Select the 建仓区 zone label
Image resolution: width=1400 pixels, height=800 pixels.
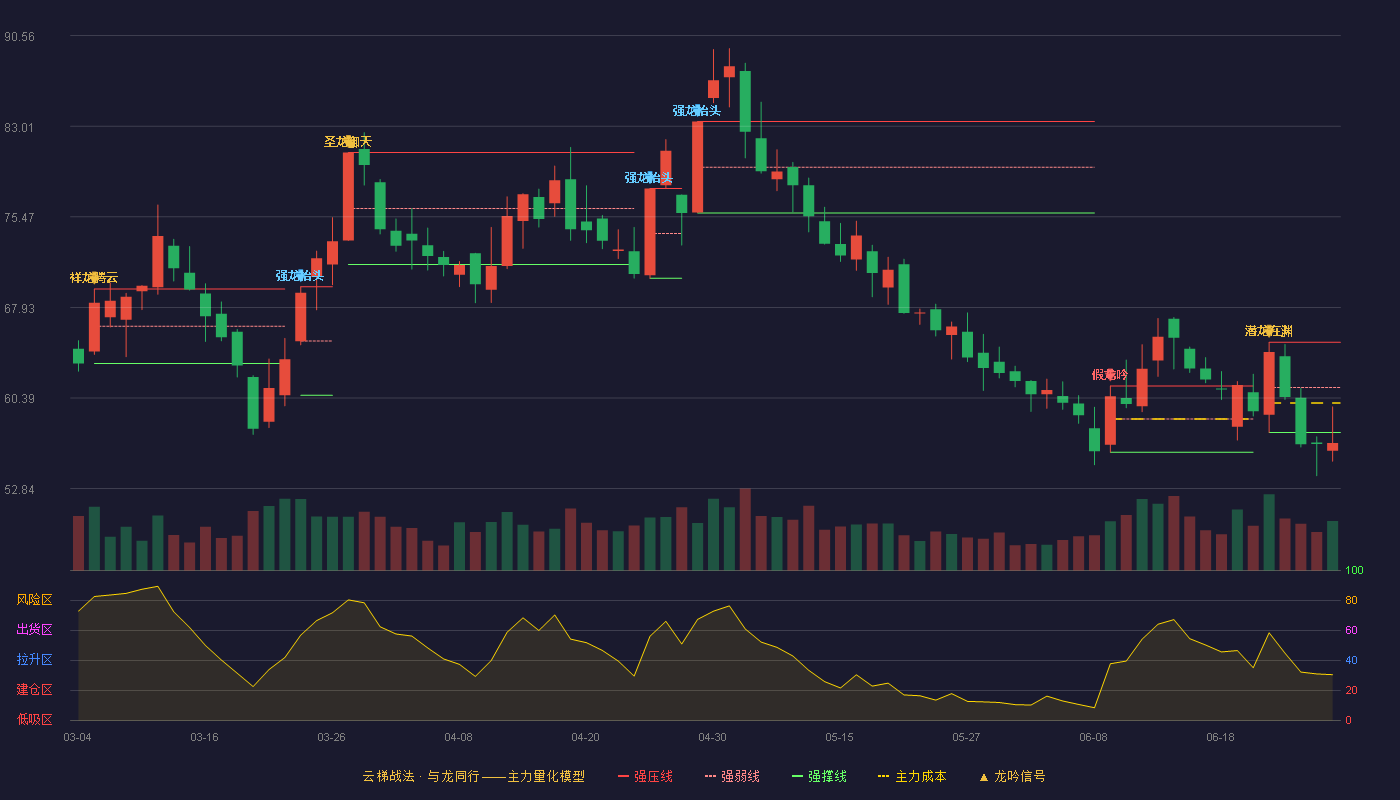coord(34,690)
